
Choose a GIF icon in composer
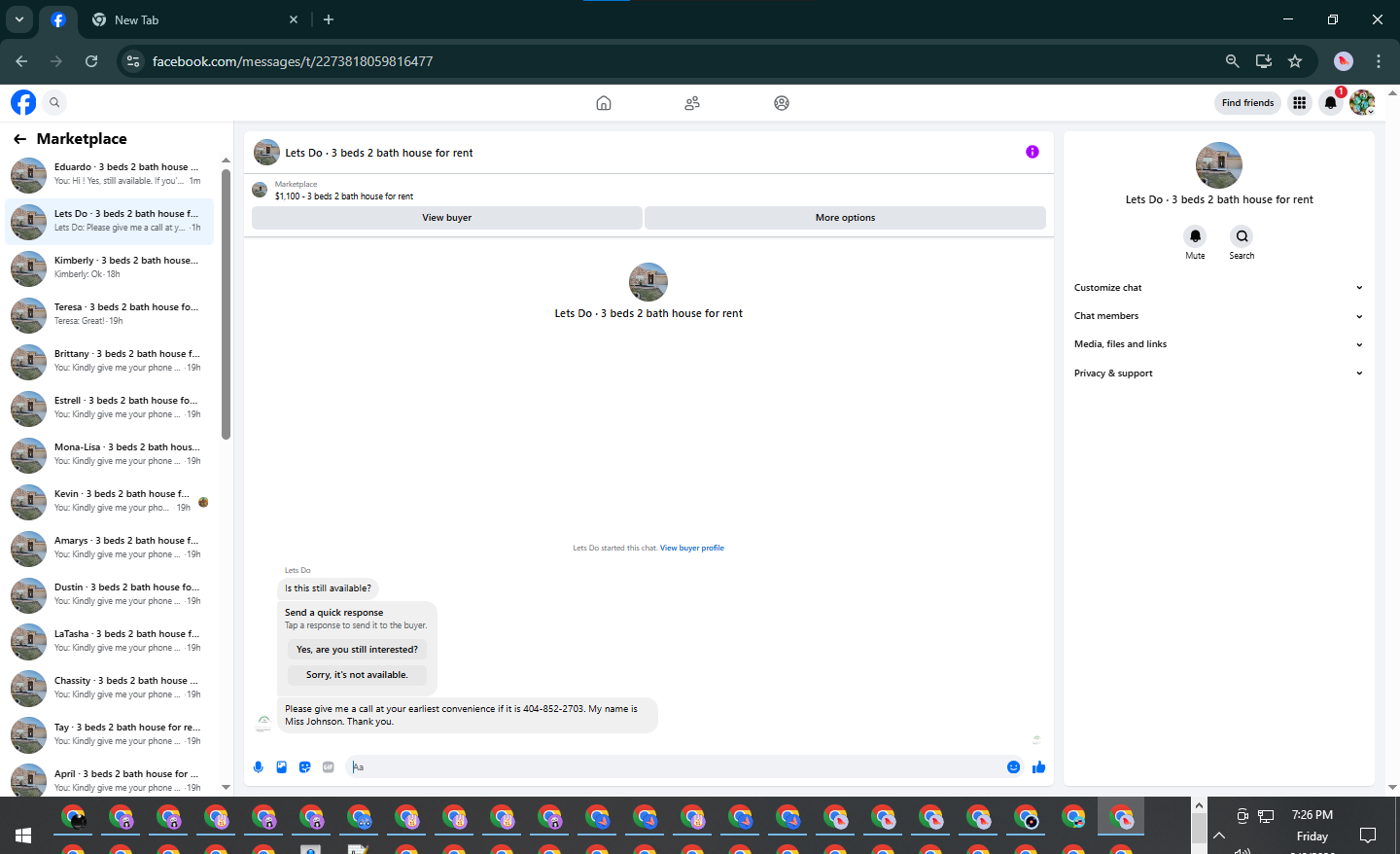point(329,767)
